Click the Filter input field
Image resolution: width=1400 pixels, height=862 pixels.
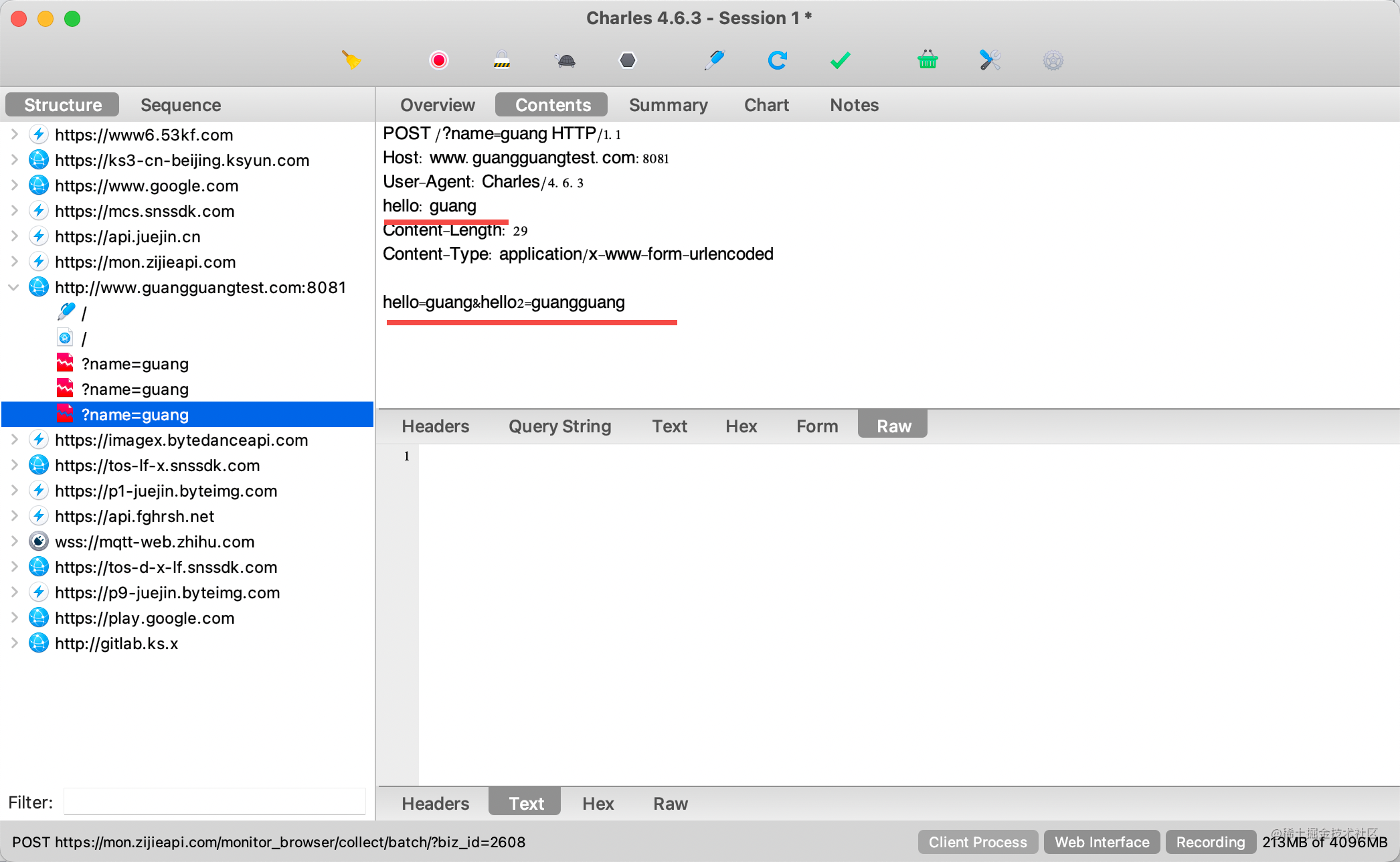214,802
